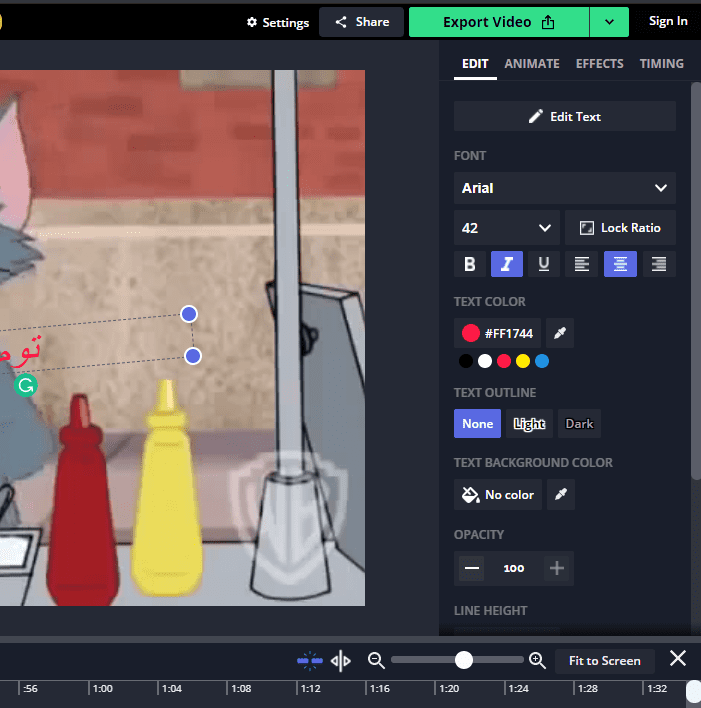Toggle Lock Ratio option

(x=620, y=228)
